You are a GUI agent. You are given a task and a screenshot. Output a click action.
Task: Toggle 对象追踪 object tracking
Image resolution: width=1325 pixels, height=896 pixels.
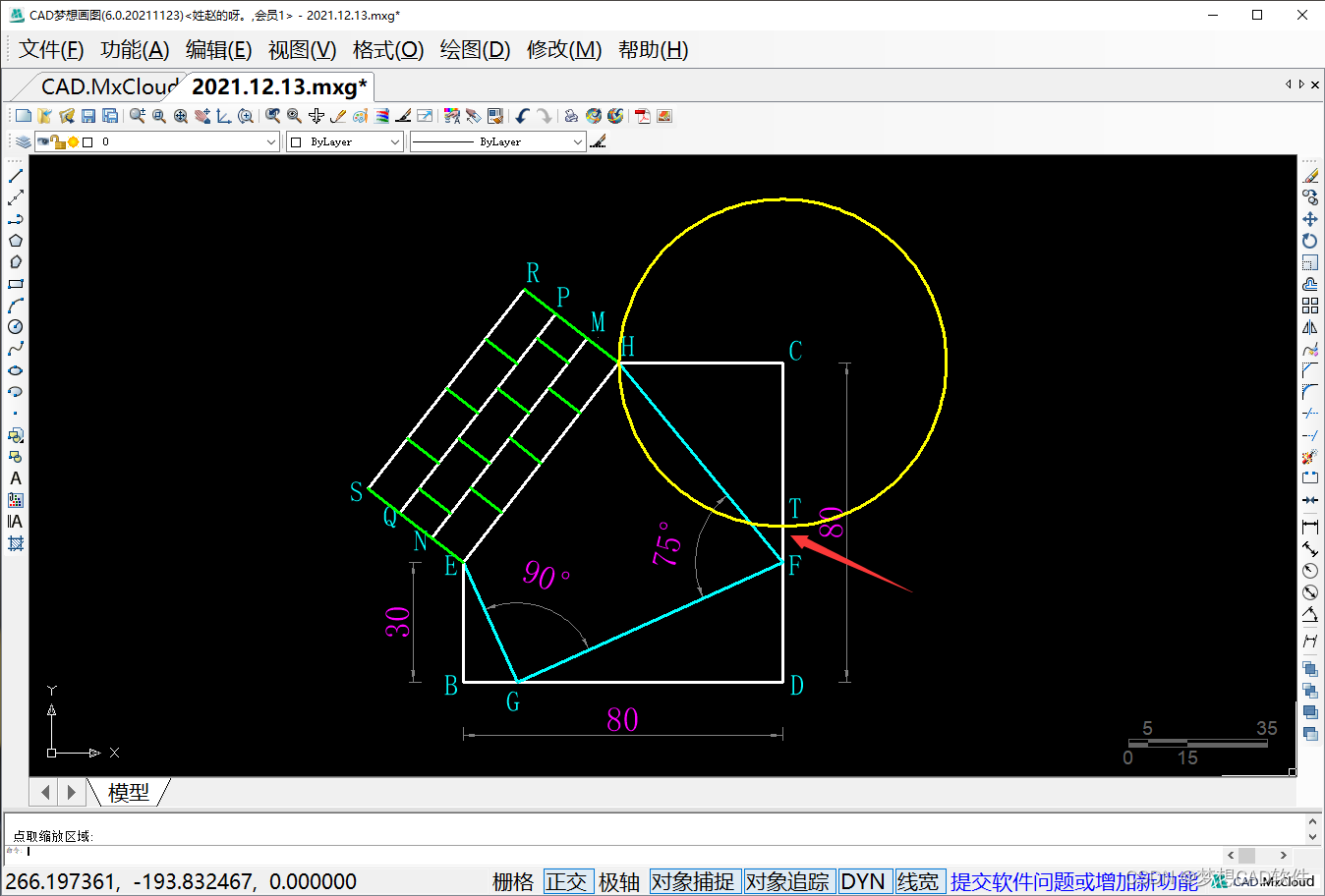(x=787, y=881)
